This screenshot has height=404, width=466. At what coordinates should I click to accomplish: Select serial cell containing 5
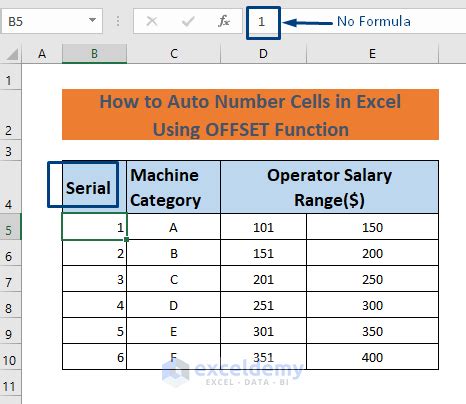coord(94,331)
